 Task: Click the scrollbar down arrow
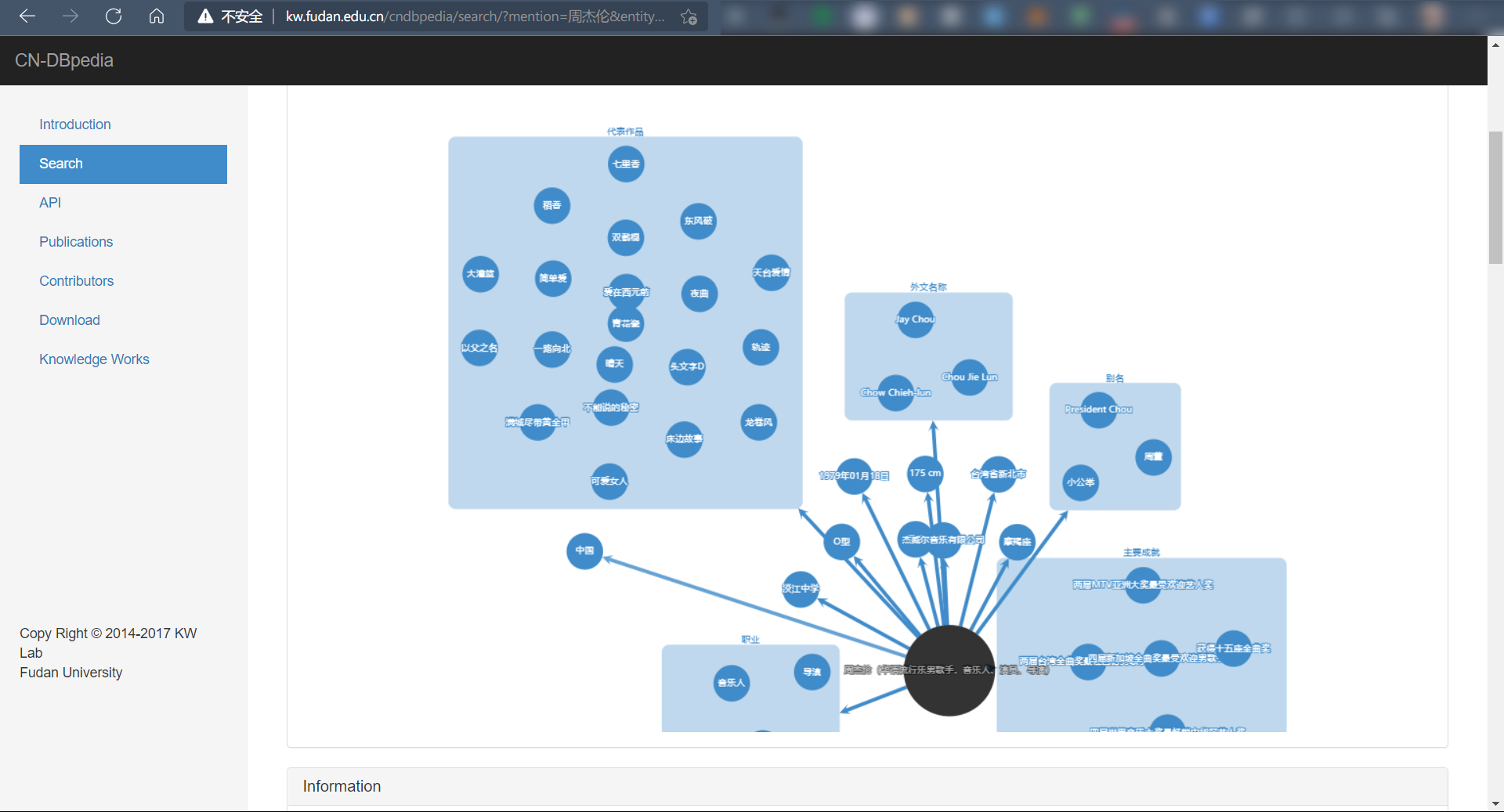pos(1495,803)
